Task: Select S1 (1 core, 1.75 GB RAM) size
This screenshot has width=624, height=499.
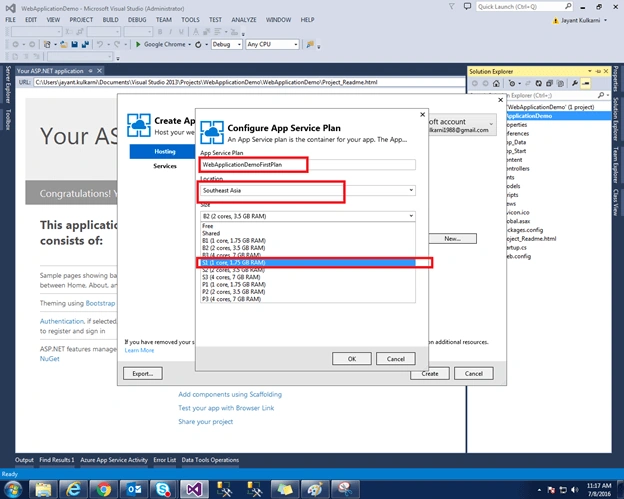Action: 308,263
